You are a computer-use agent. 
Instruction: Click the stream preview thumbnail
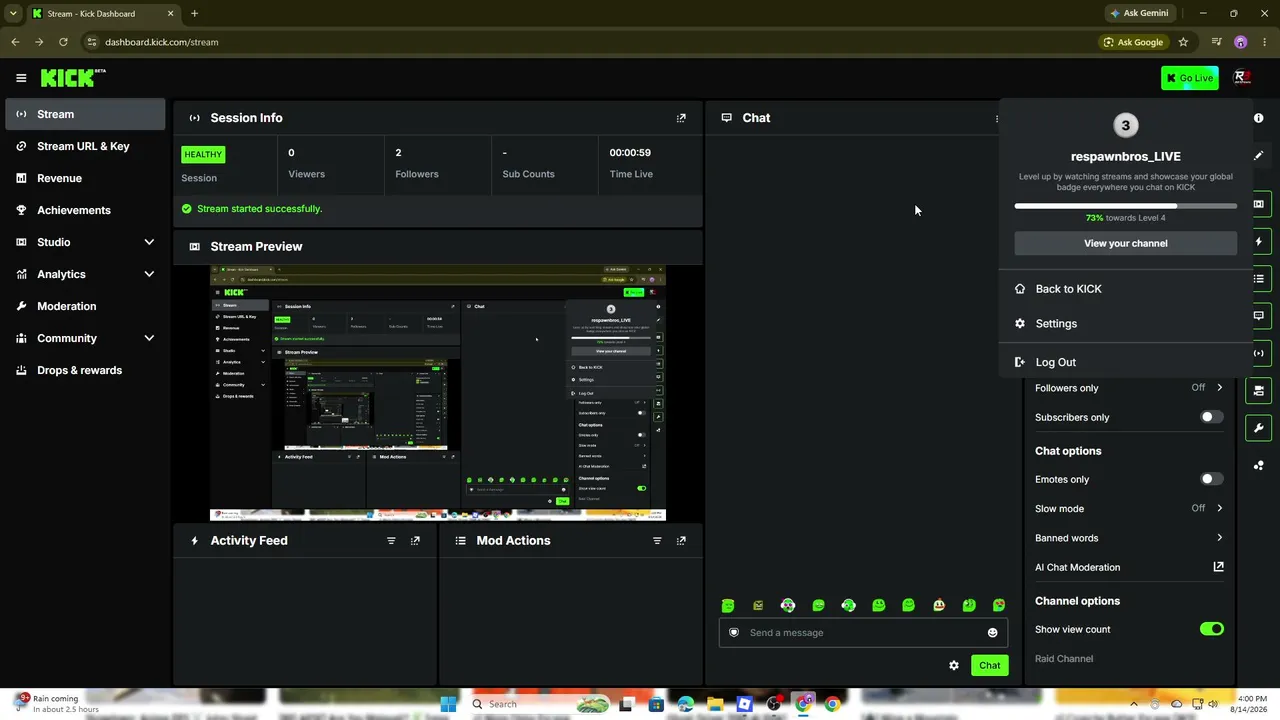(438, 393)
